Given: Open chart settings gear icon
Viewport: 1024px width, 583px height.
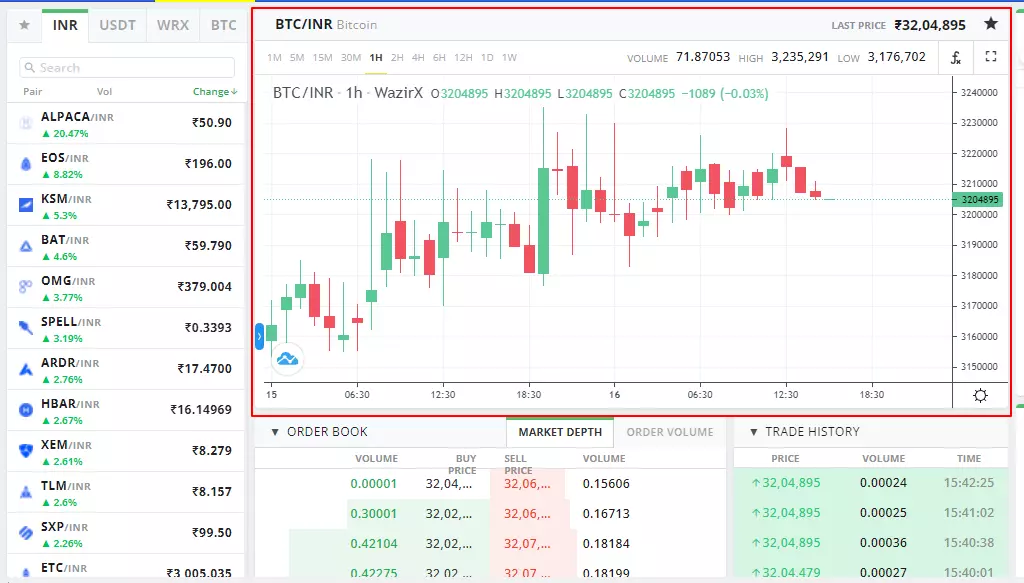Looking at the screenshot, I should click(980, 395).
